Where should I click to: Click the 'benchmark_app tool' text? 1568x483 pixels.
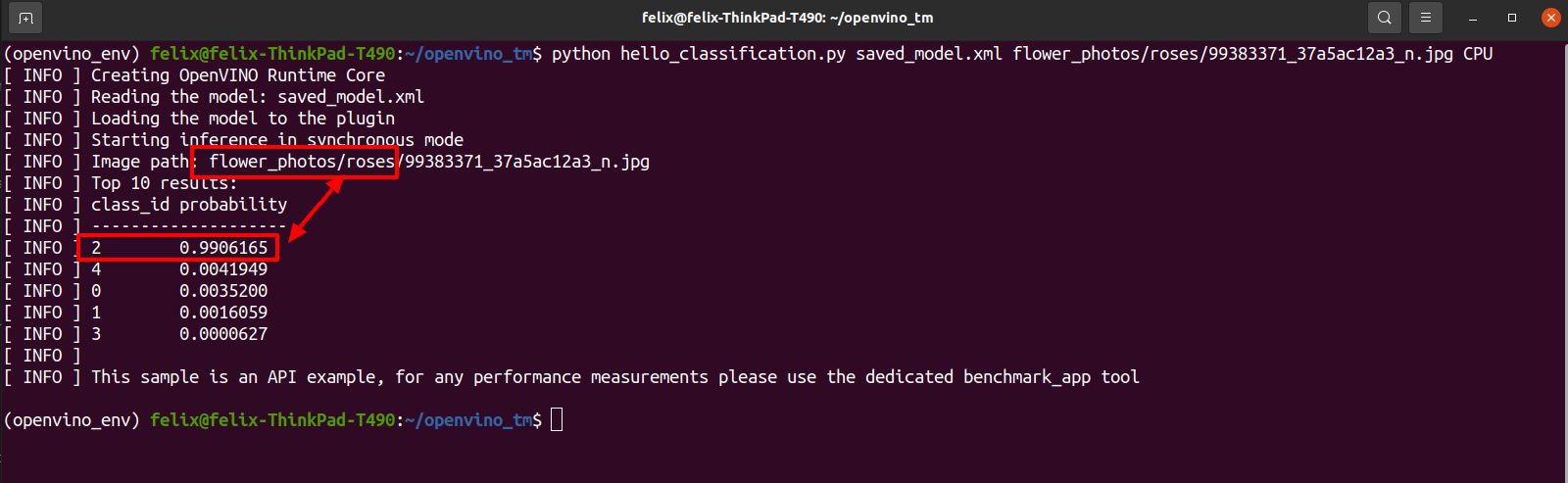tap(1052, 377)
